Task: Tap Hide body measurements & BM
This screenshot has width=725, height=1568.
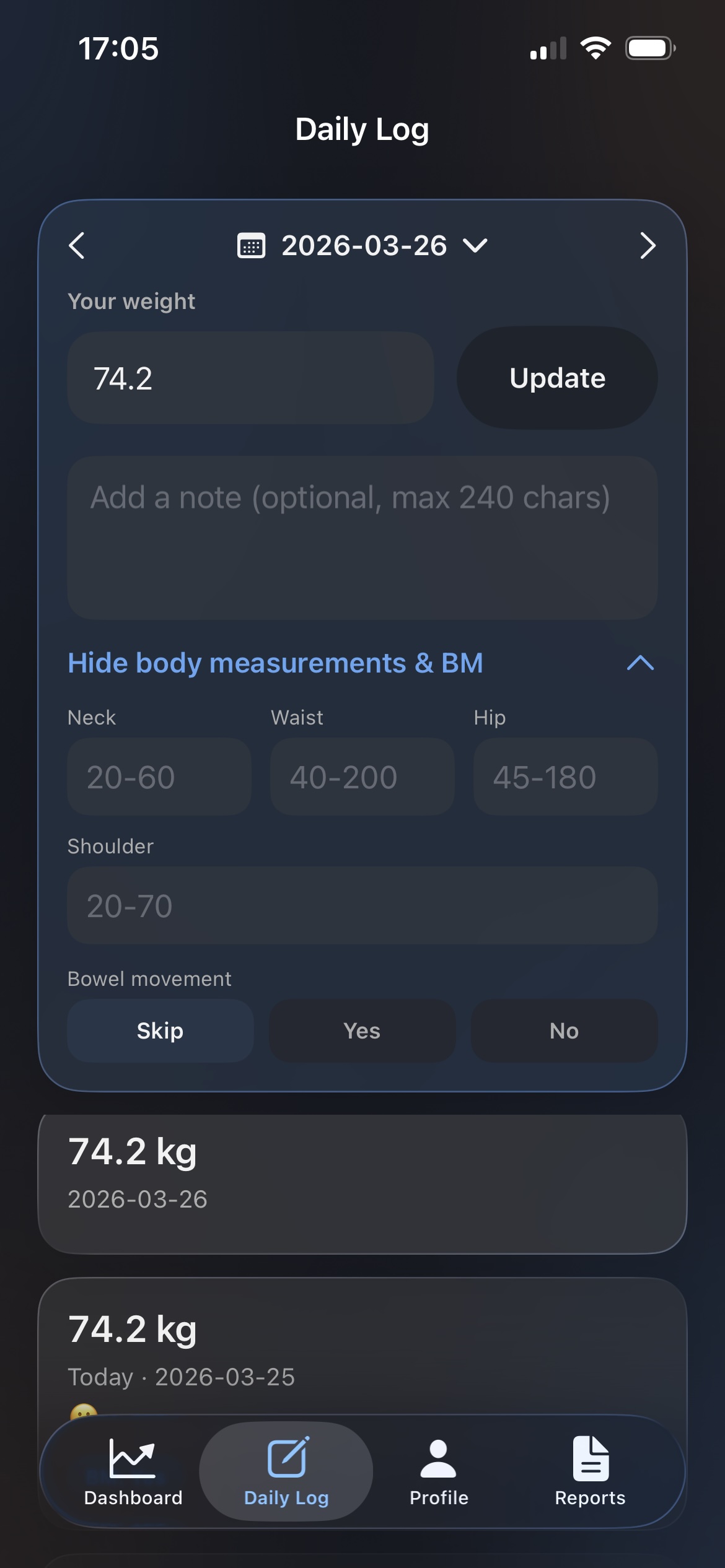Action: (275, 663)
